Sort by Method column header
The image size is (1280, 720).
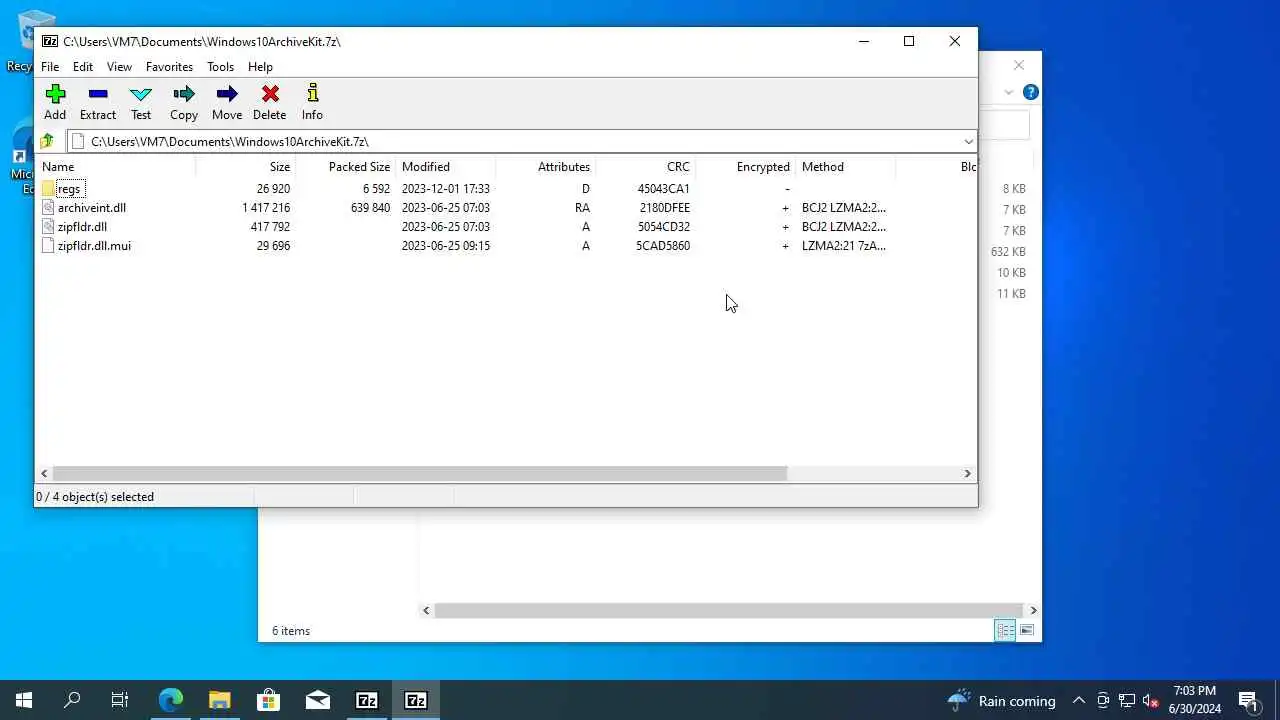point(845,167)
